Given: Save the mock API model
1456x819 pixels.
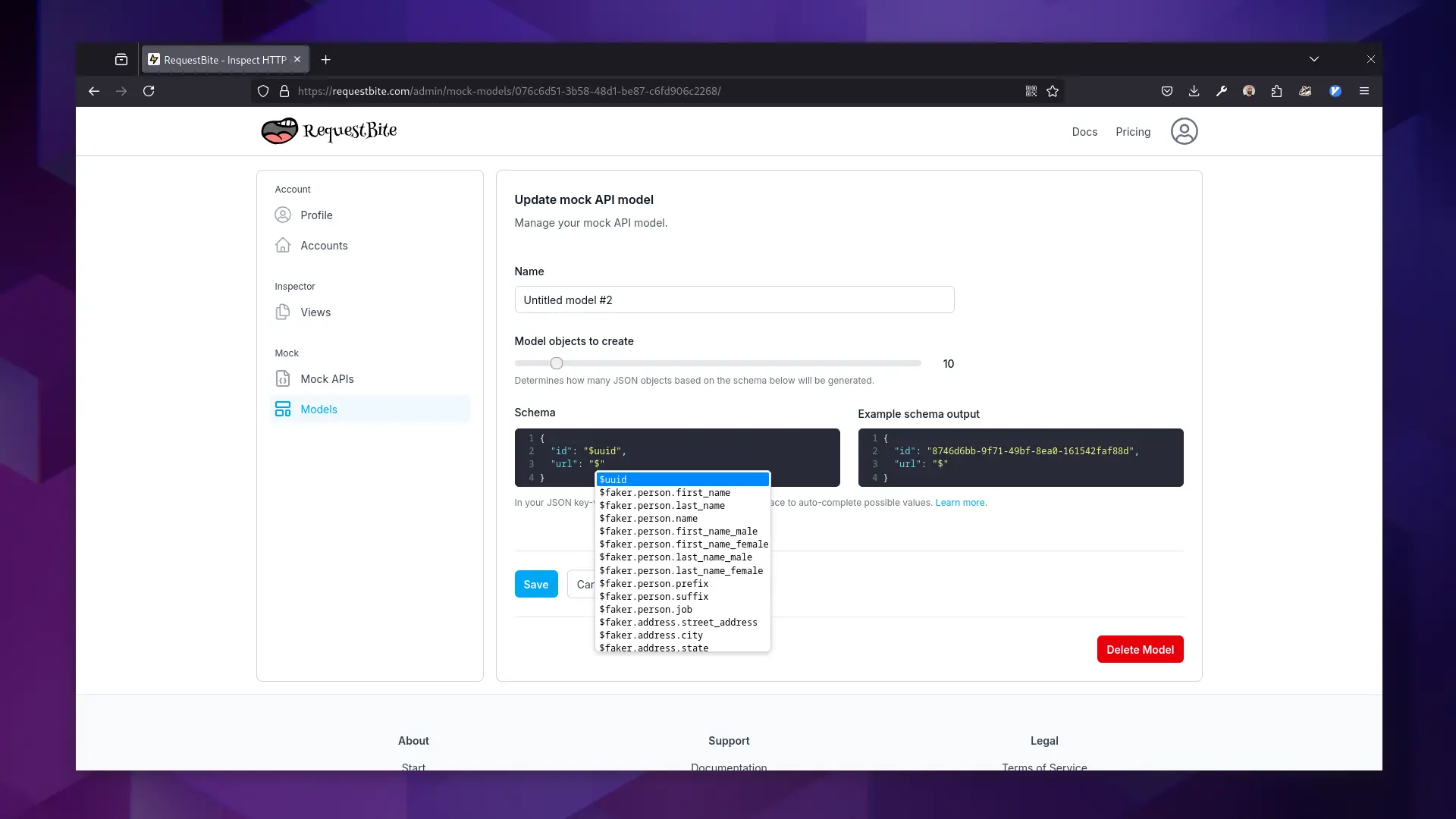Looking at the screenshot, I should point(536,584).
